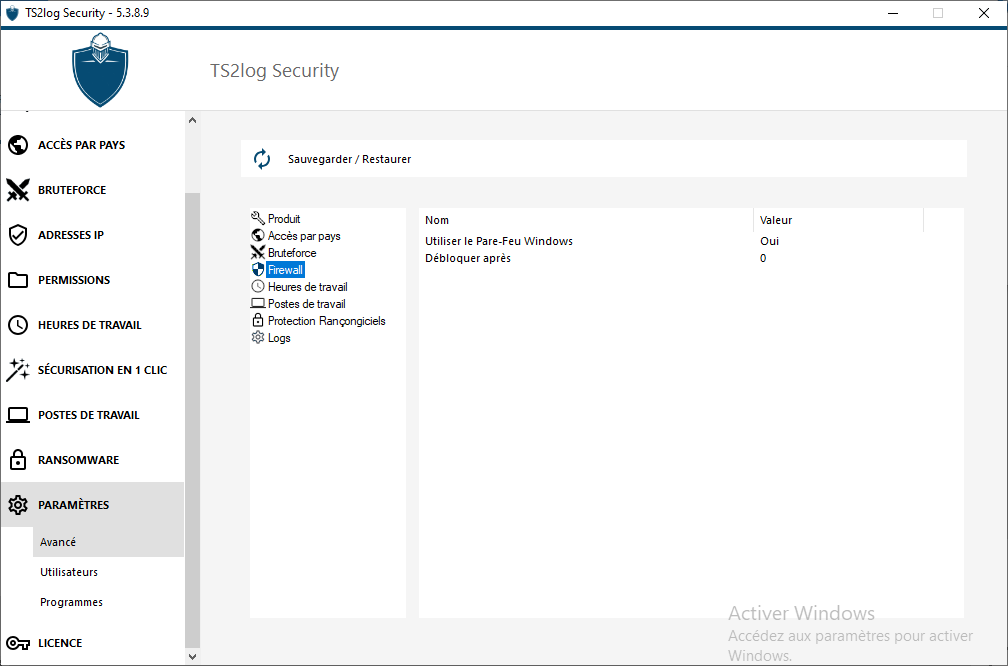Image resolution: width=1008 pixels, height=666 pixels.
Task: Click the globe icon for Accès par pays sidebar
Action: [18, 145]
